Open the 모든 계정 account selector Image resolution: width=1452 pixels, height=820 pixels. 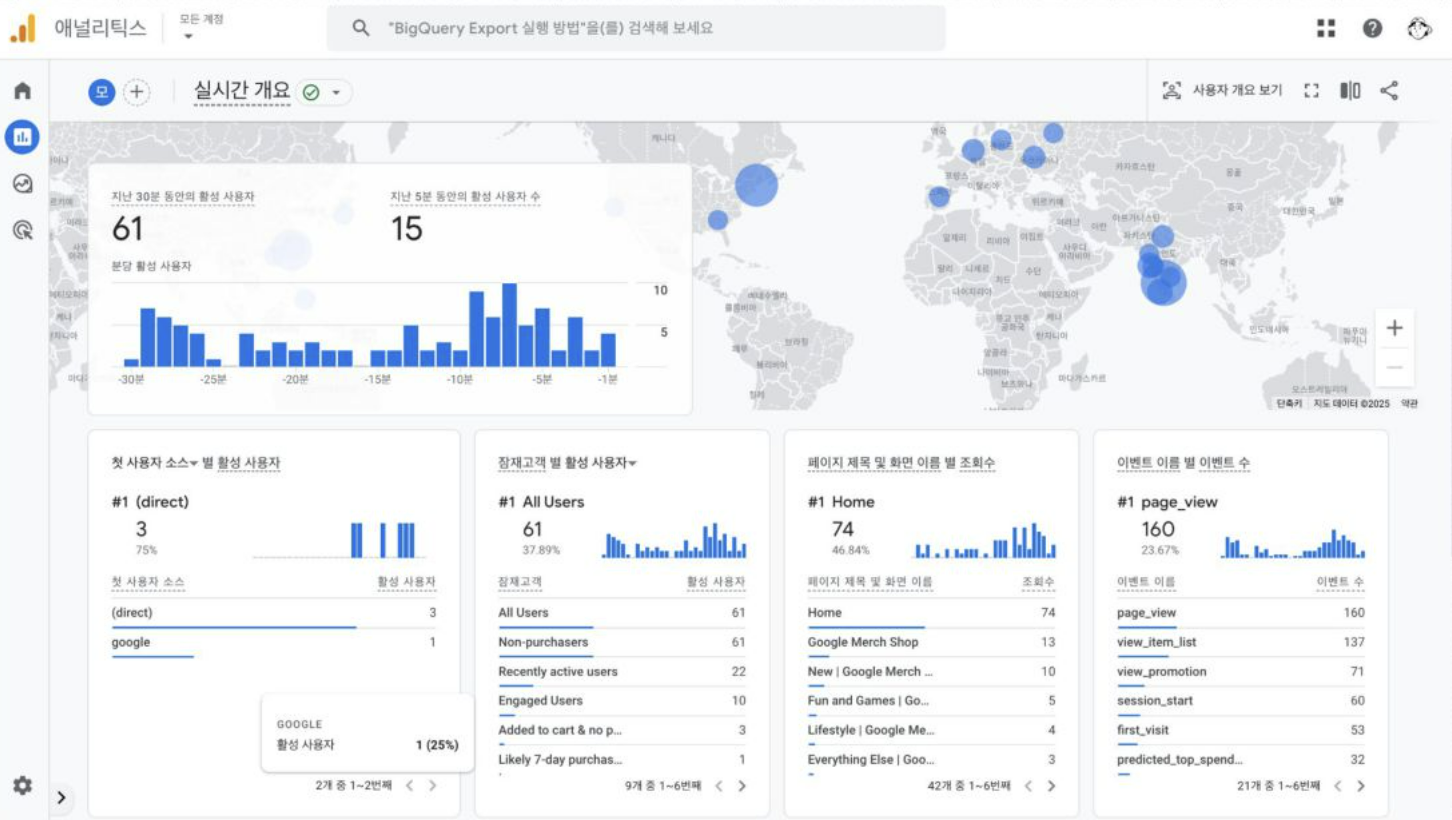tap(200, 27)
